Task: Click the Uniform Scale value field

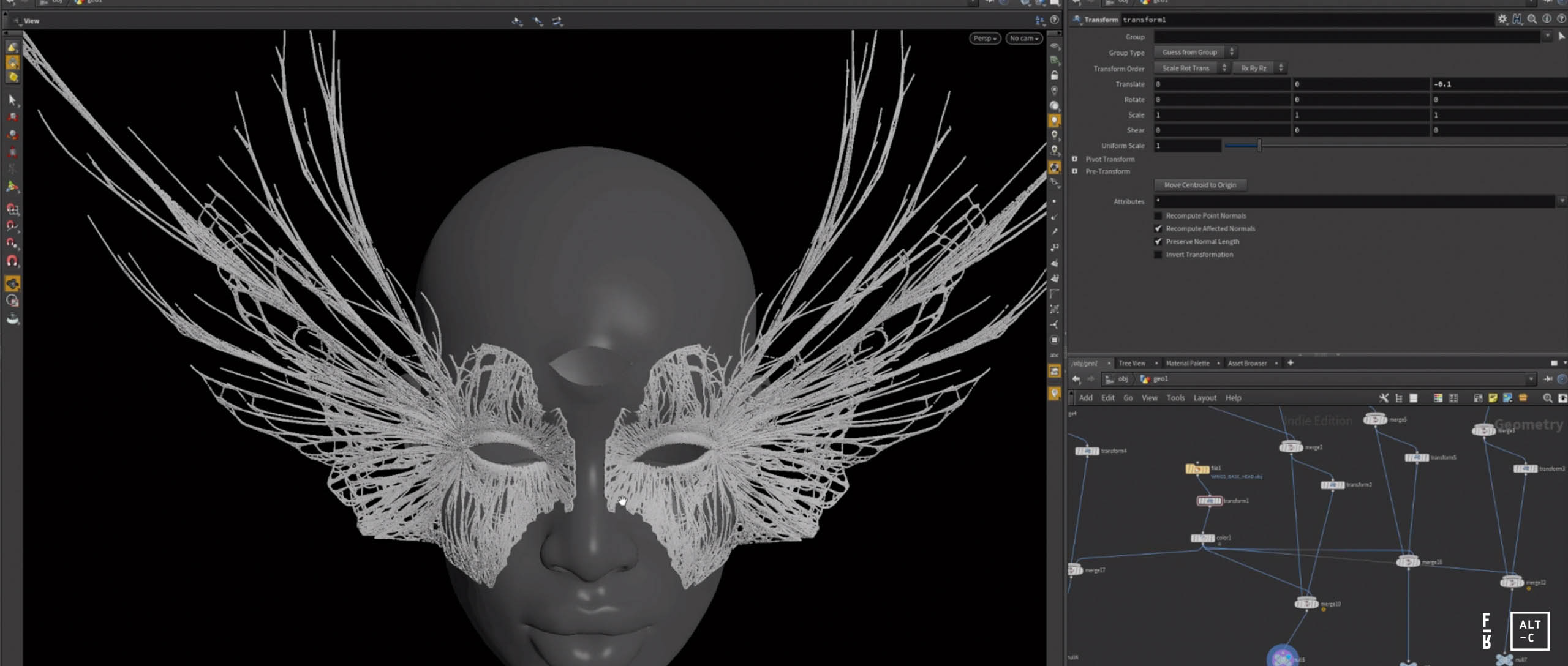Action: (x=1188, y=146)
